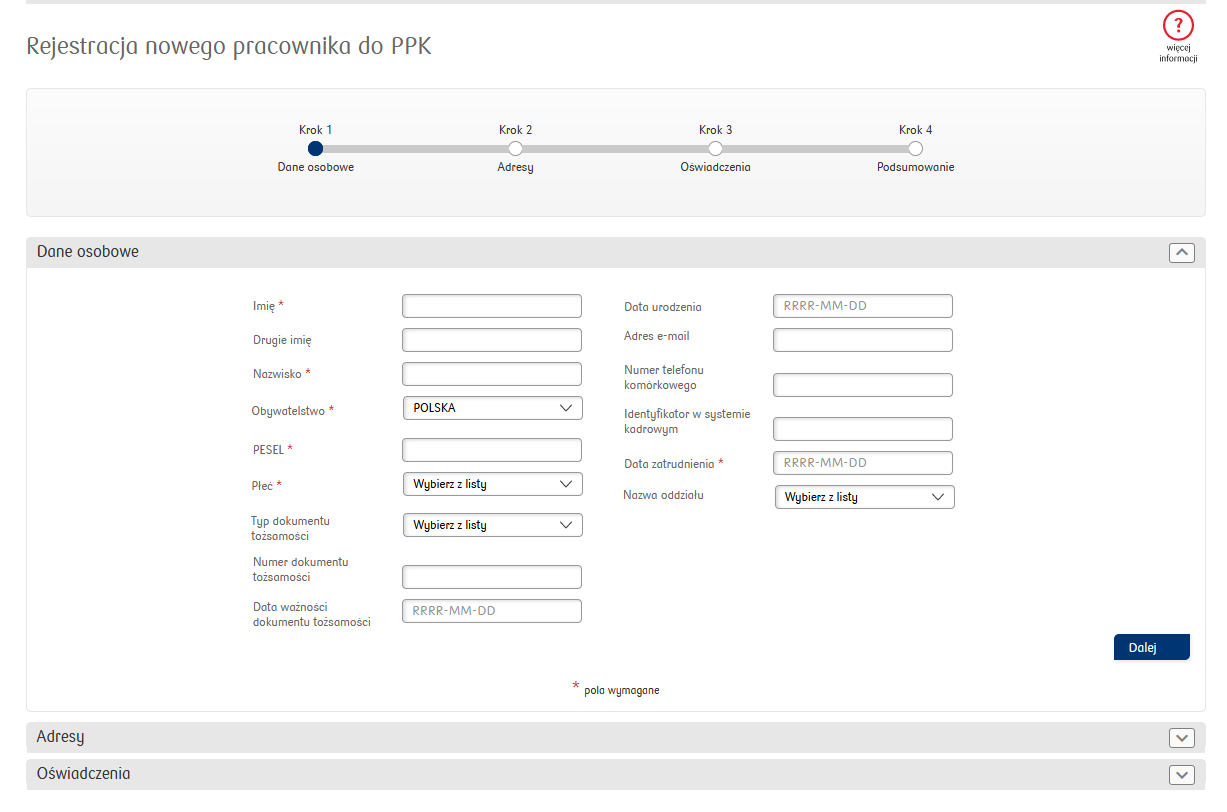
Task: Expand the Oświadczenia section arrow
Action: pyautogui.click(x=1182, y=775)
